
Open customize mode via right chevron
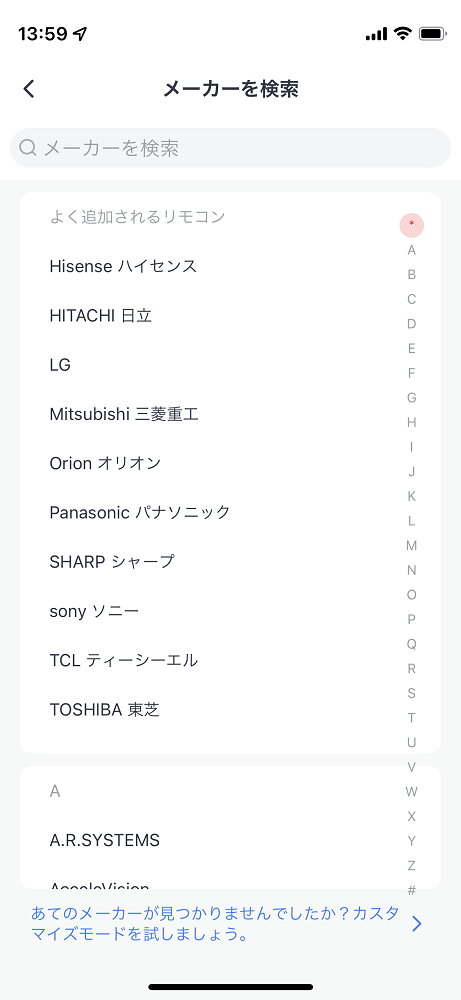pyautogui.click(x=417, y=923)
